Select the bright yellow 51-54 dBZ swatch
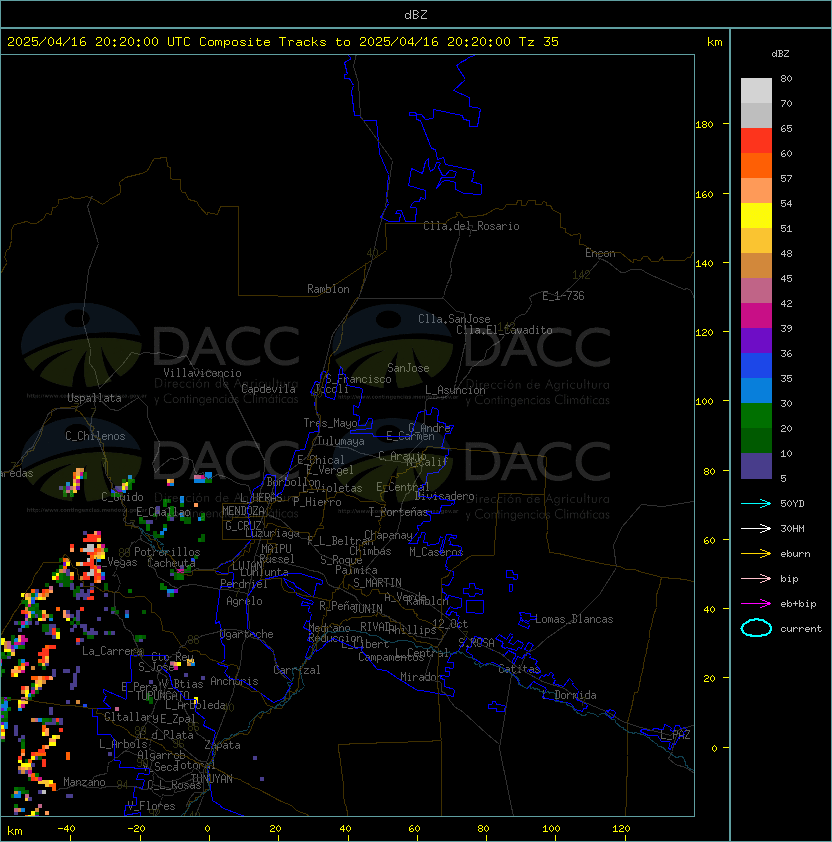 coord(756,215)
